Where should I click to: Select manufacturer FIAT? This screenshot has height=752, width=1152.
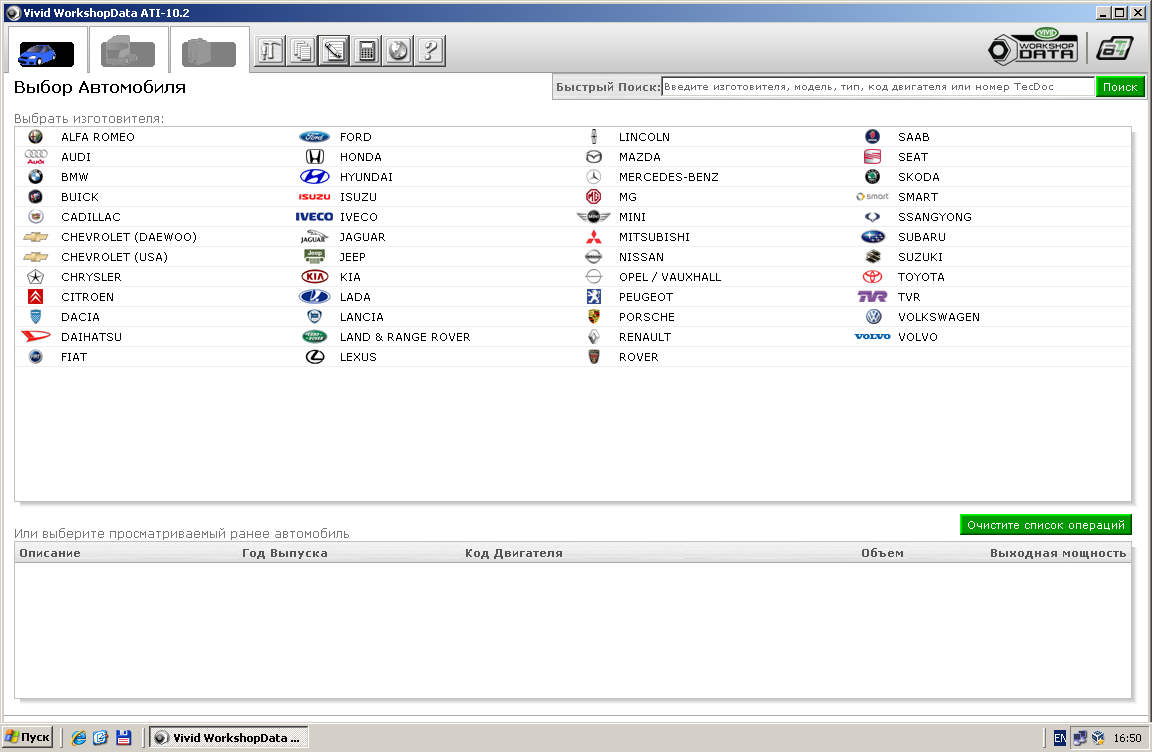[x=74, y=357]
